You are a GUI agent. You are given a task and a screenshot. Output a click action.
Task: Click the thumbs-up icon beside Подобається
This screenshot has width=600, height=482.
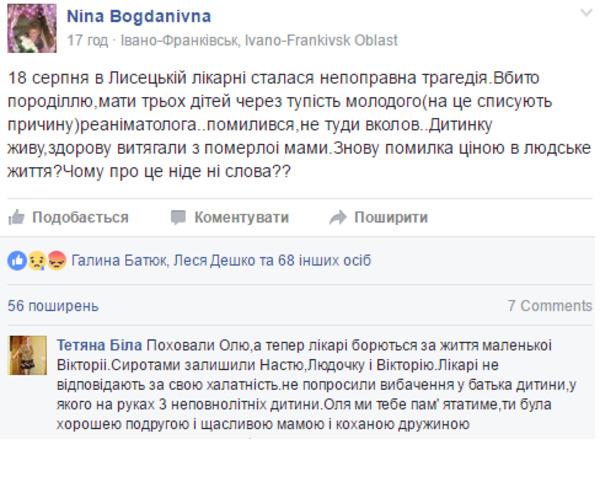point(16,217)
